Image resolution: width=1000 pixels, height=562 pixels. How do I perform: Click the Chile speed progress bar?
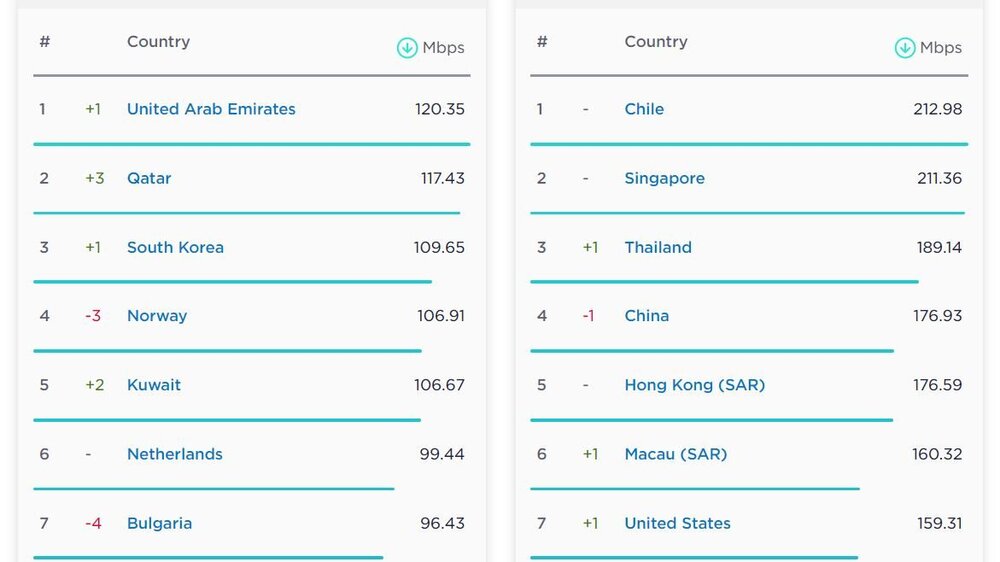click(748, 144)
